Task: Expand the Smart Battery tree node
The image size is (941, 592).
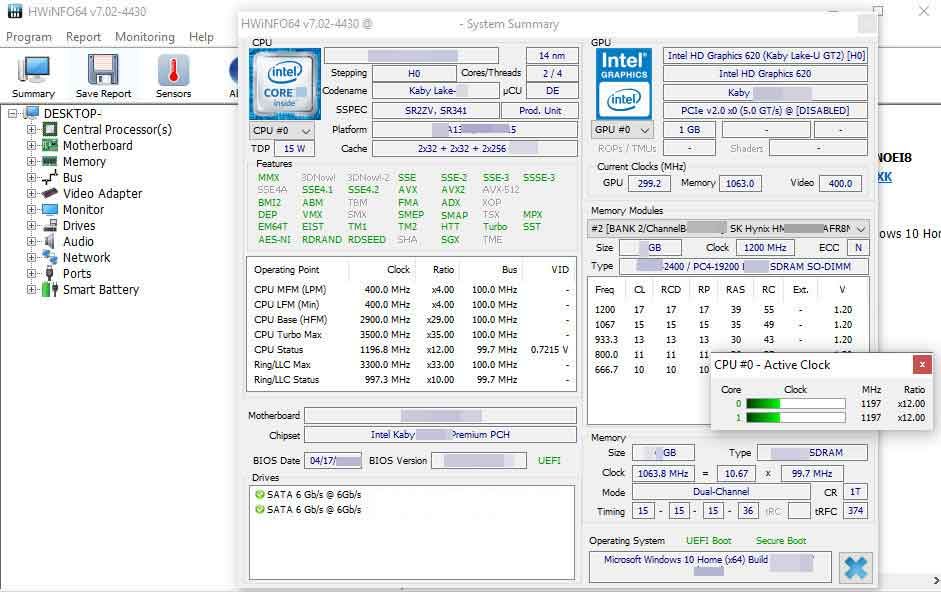Action: (x=31, y=289)
